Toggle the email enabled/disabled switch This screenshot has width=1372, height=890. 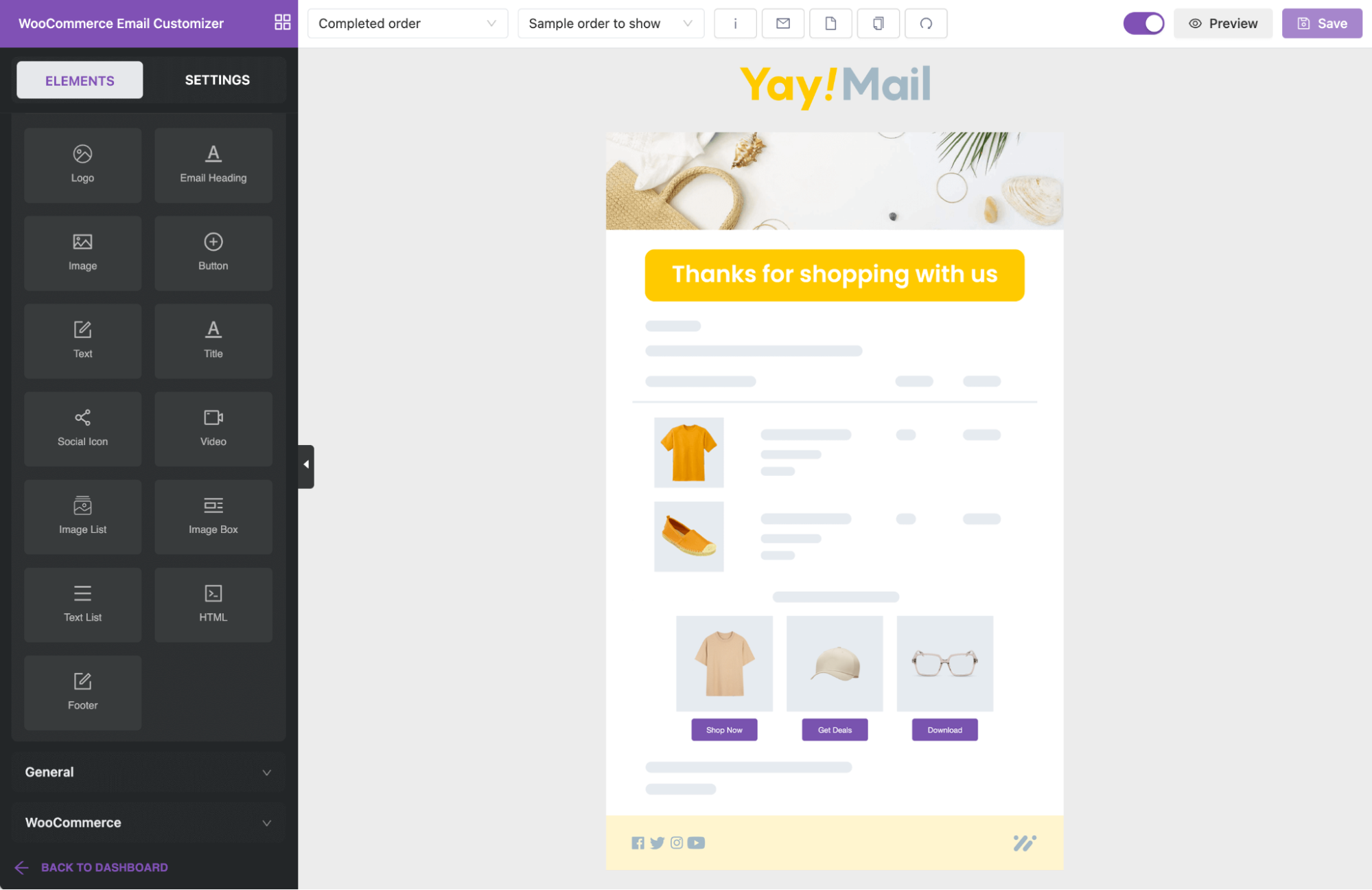(x=1143, y=22)
